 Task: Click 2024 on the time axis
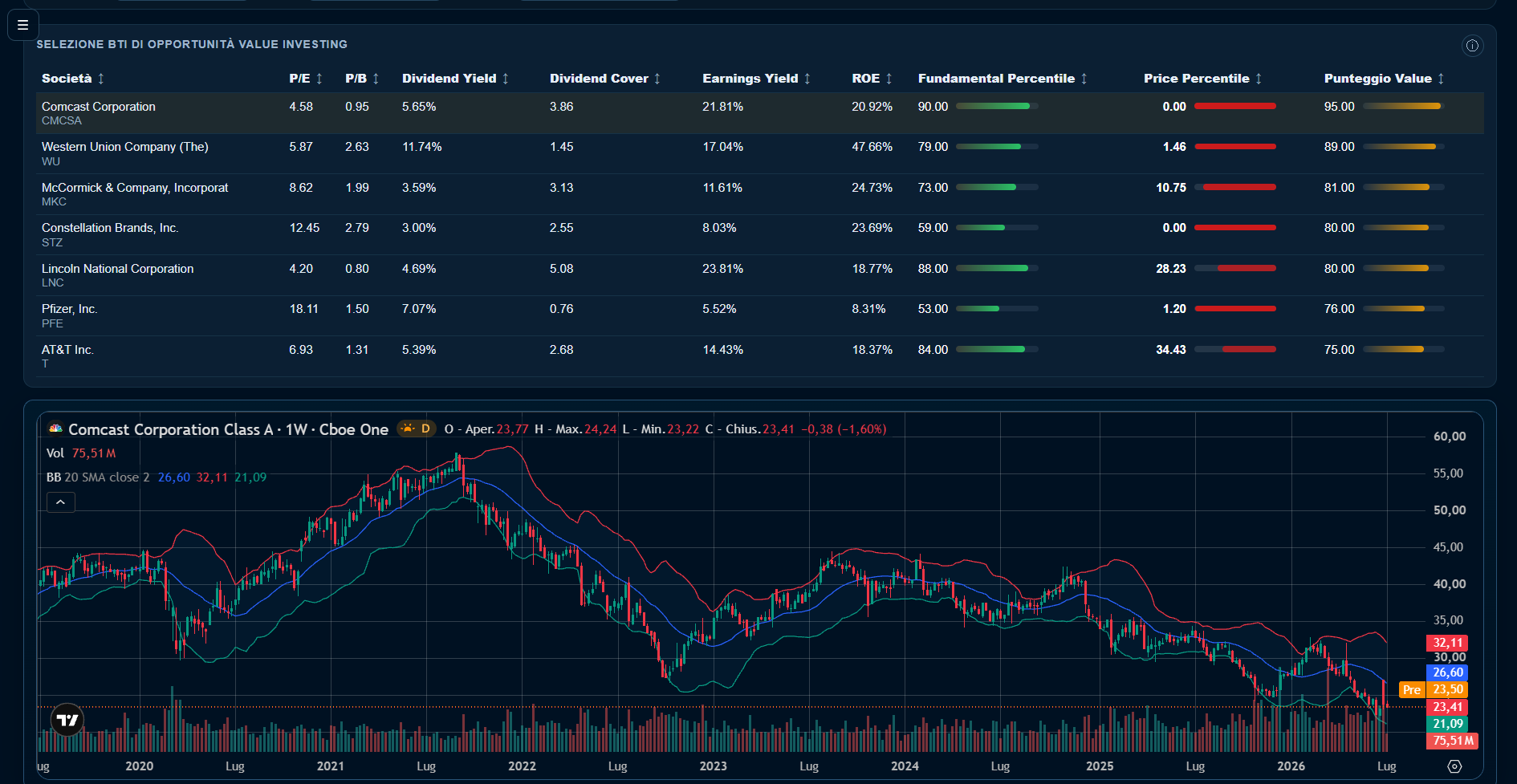click(905, 766)
